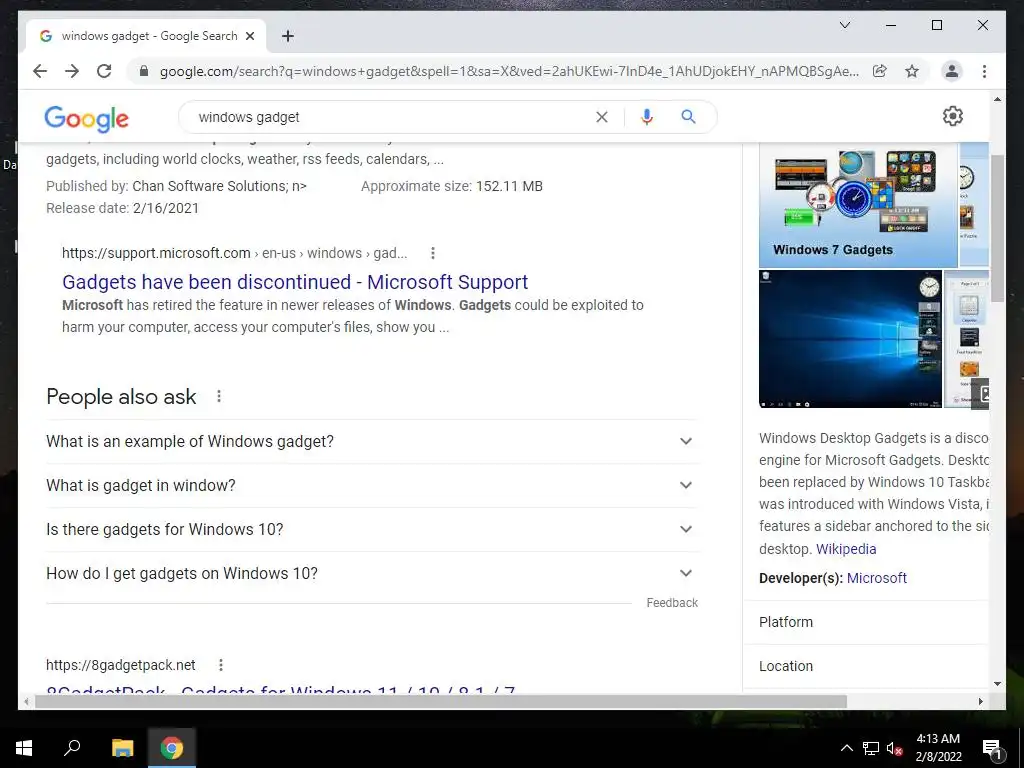This screenshot has height=768, width=1024.
Task: Click the horizontal scrollbar right arrow
Action: (x=980, y=701)
